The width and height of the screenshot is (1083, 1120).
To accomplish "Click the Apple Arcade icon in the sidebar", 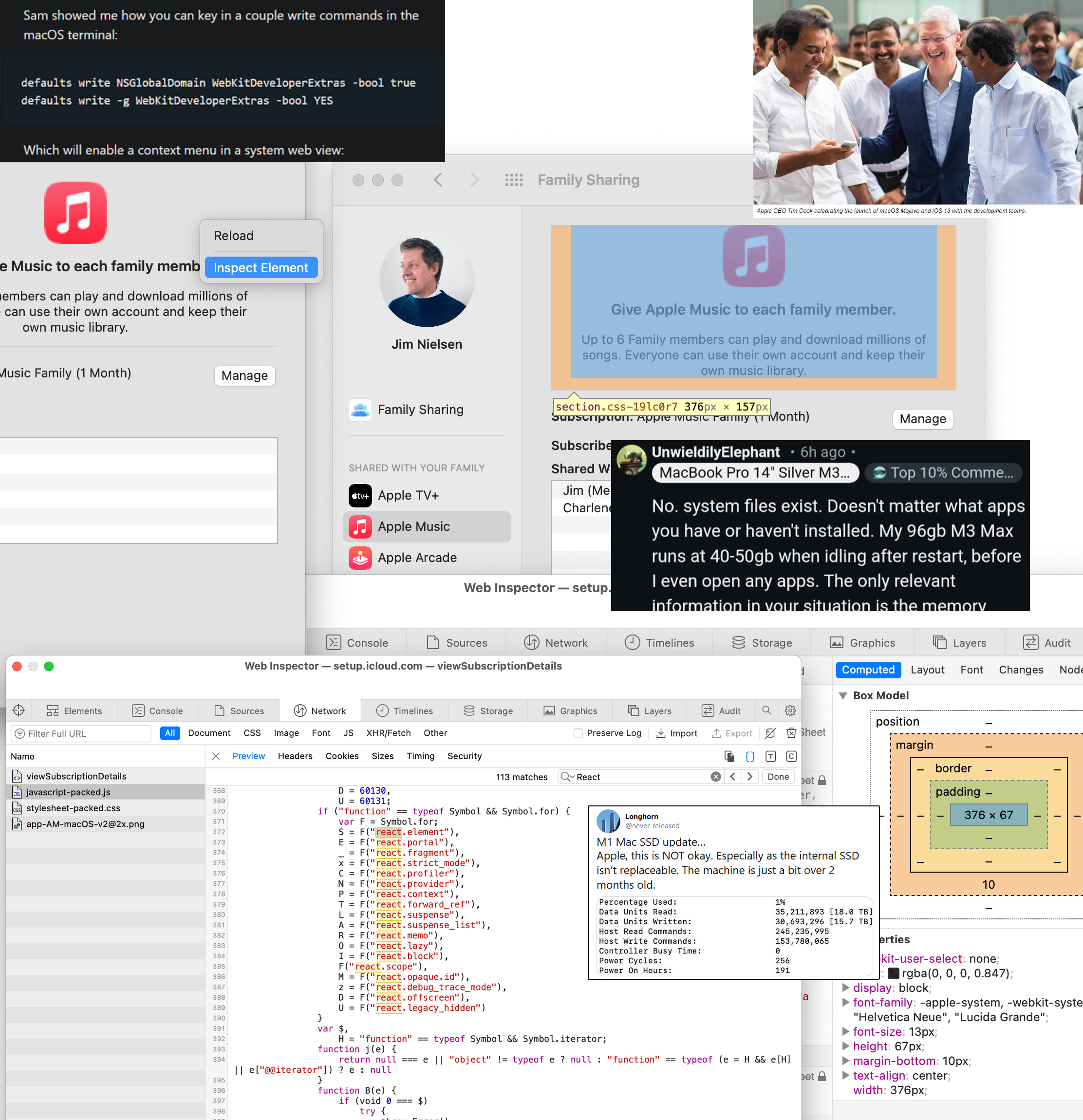I will [x=360, y=558].
